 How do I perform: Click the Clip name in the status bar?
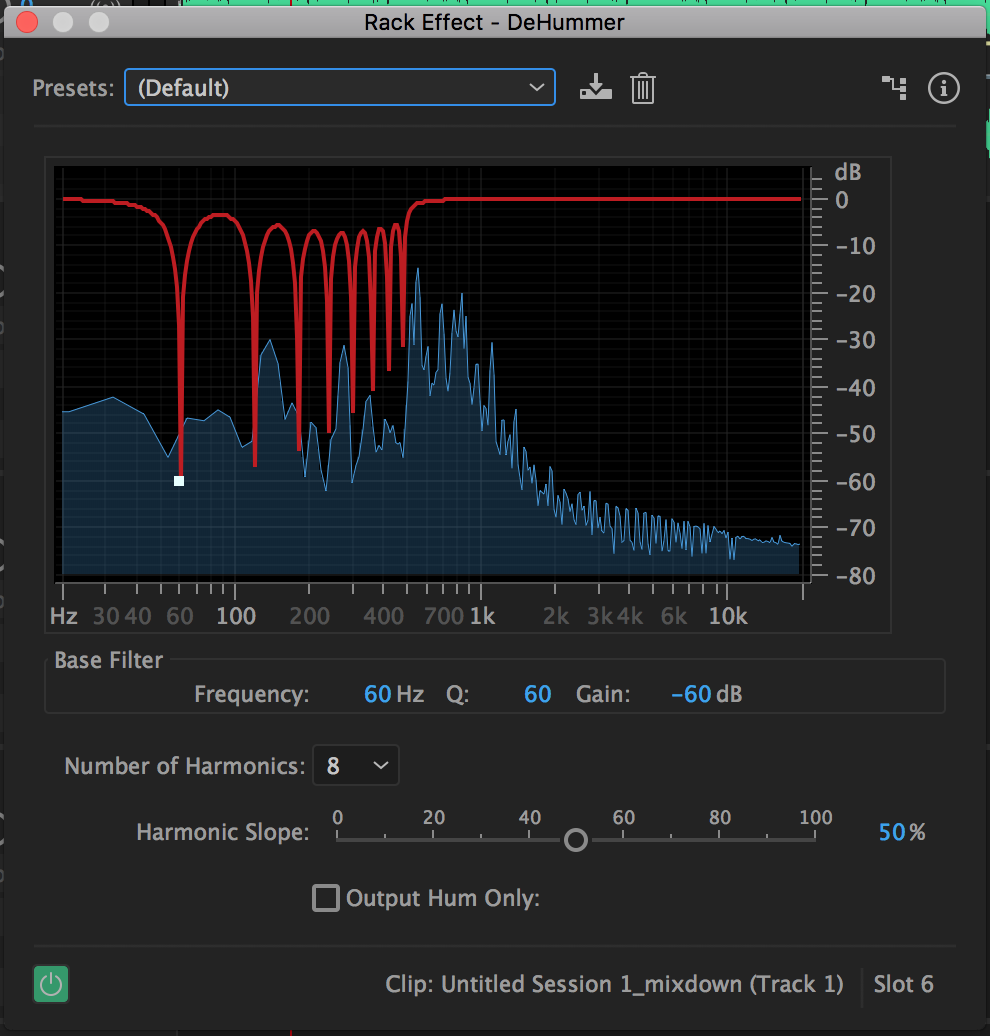(614, 984)
